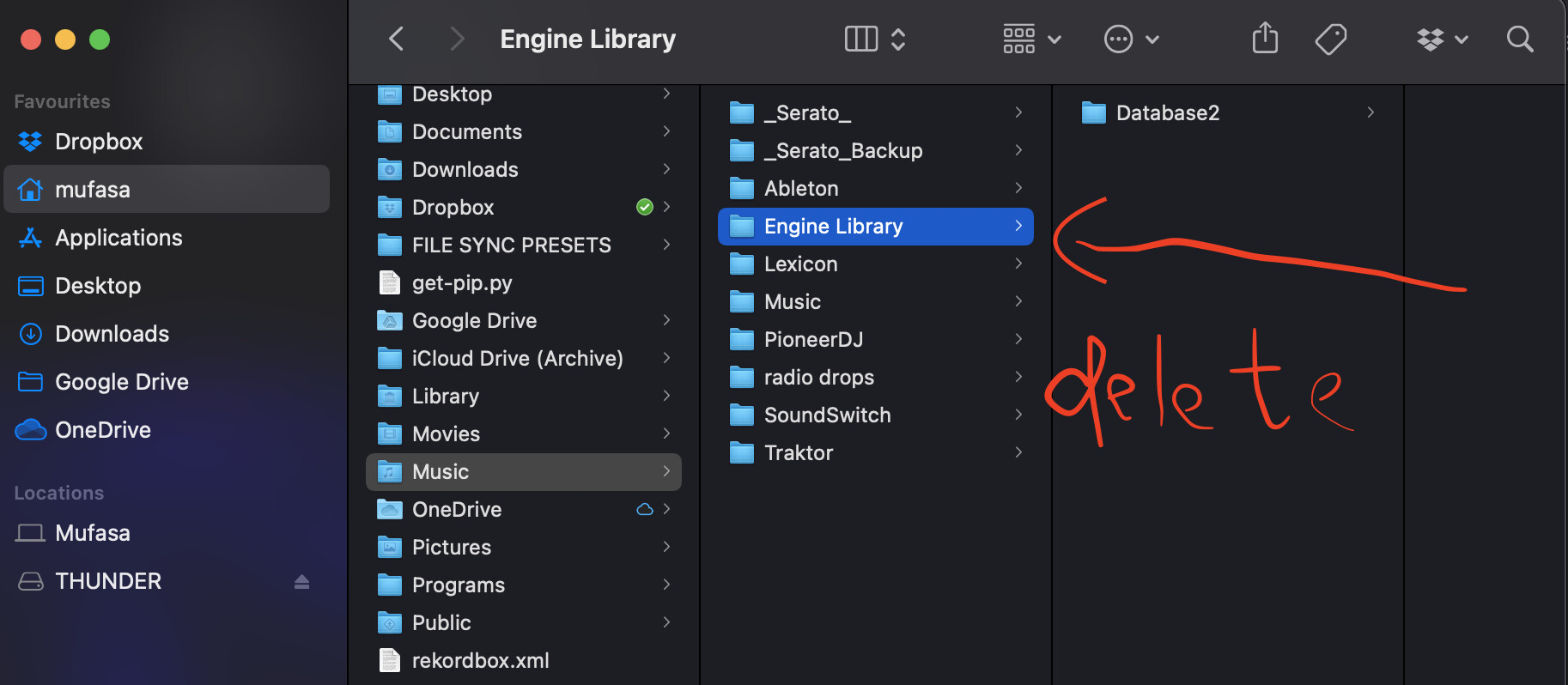The height and width of the screenshot is (685, 1568).
Task: Select mufasa home in the sidebar
Action: 167,189
